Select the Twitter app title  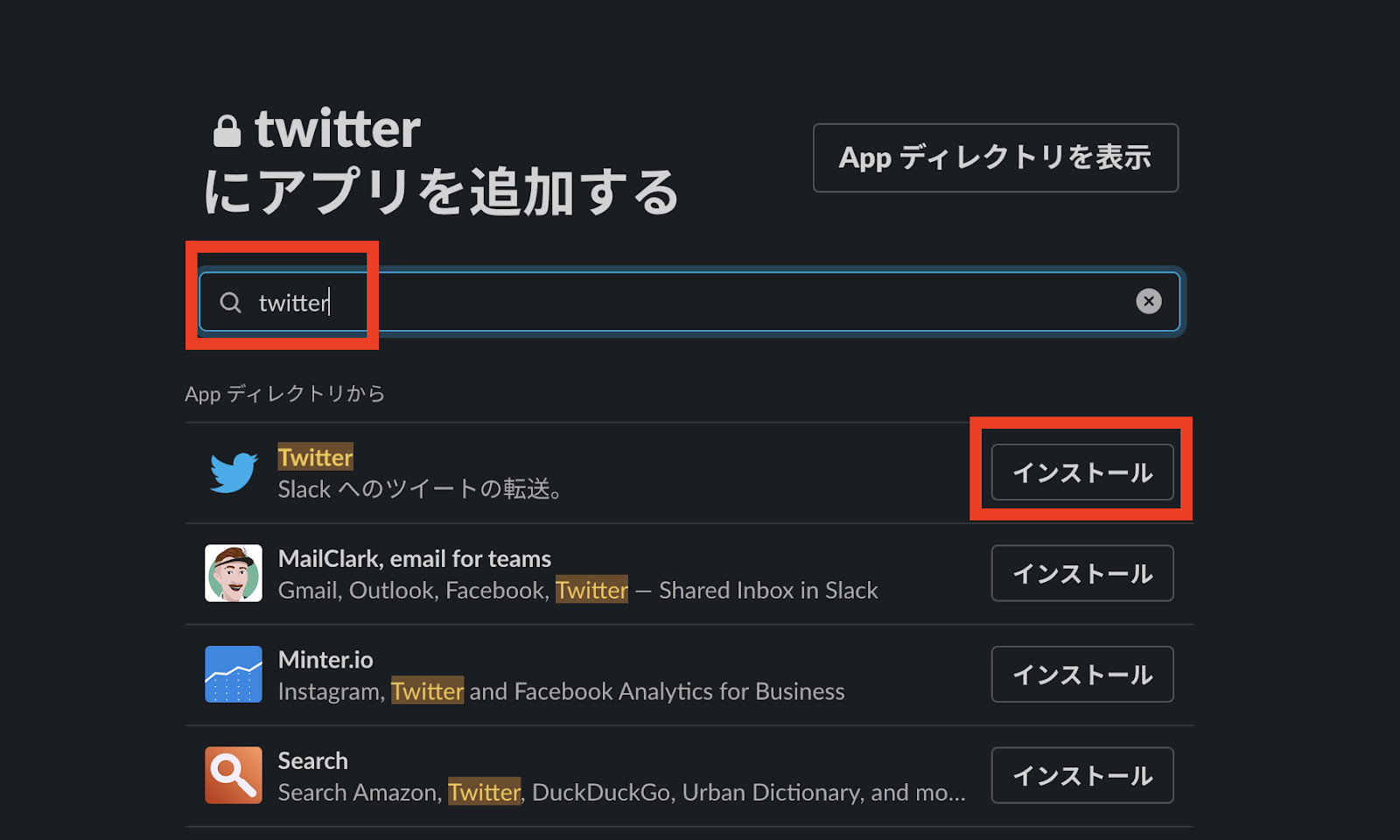[315, 457]
